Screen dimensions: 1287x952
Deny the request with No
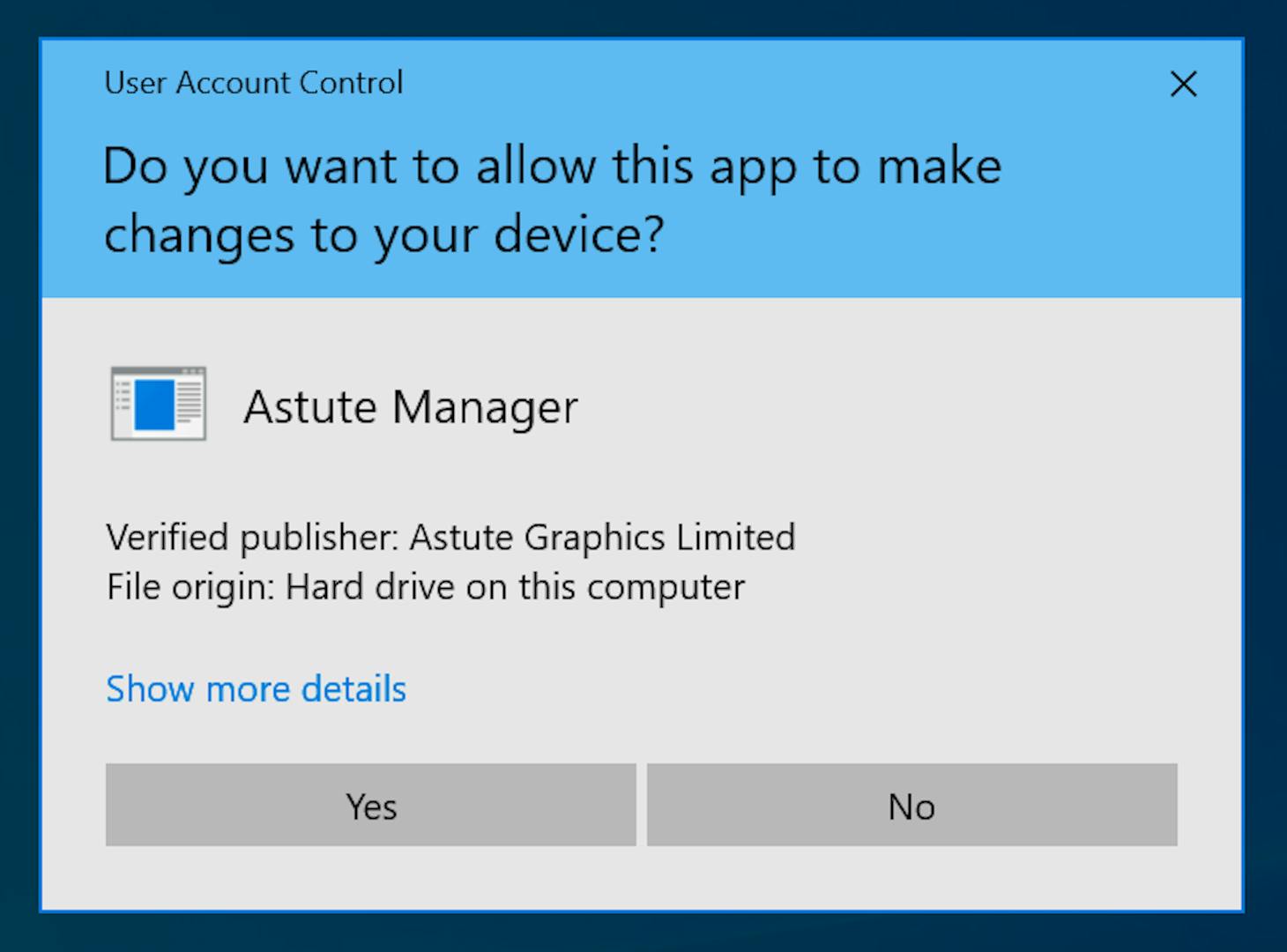(x=911, y=805)
